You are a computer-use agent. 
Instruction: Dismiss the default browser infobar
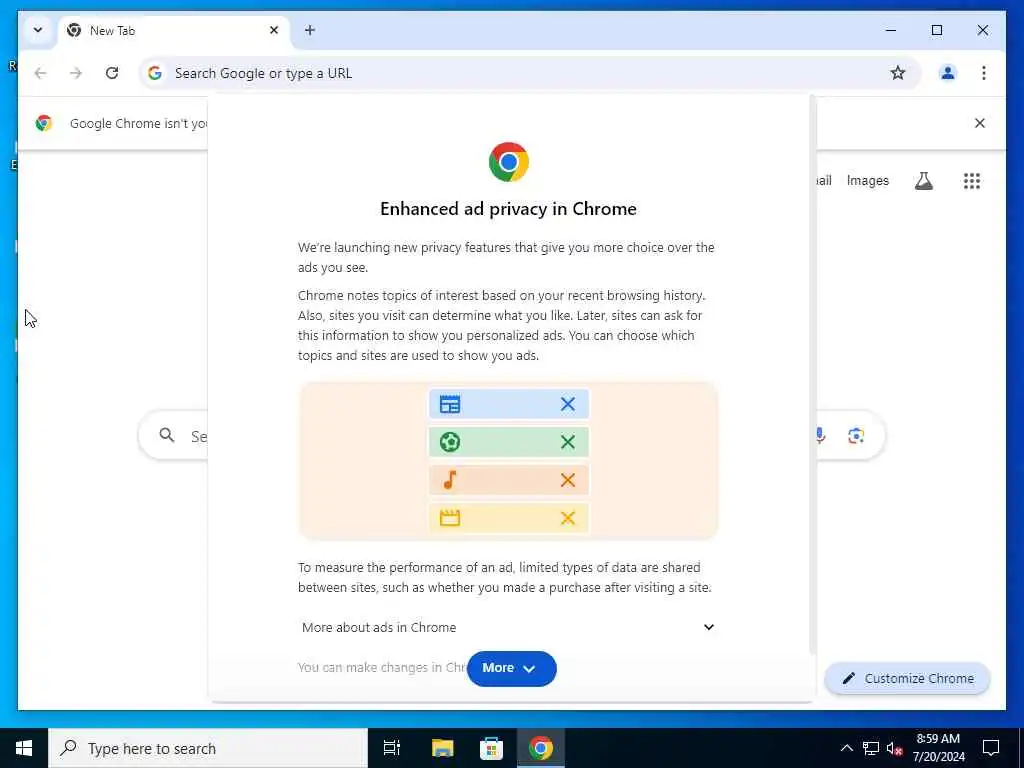coord(980,123)
